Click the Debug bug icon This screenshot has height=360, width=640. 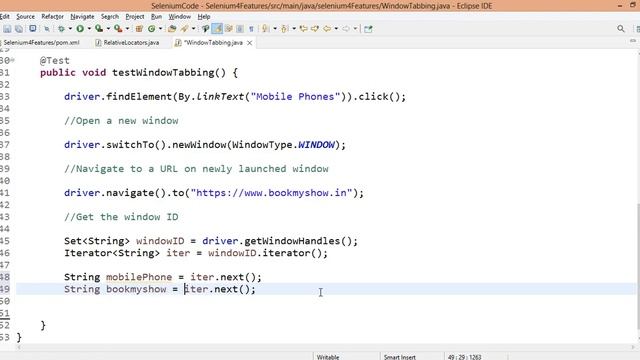tap(61, 29)
